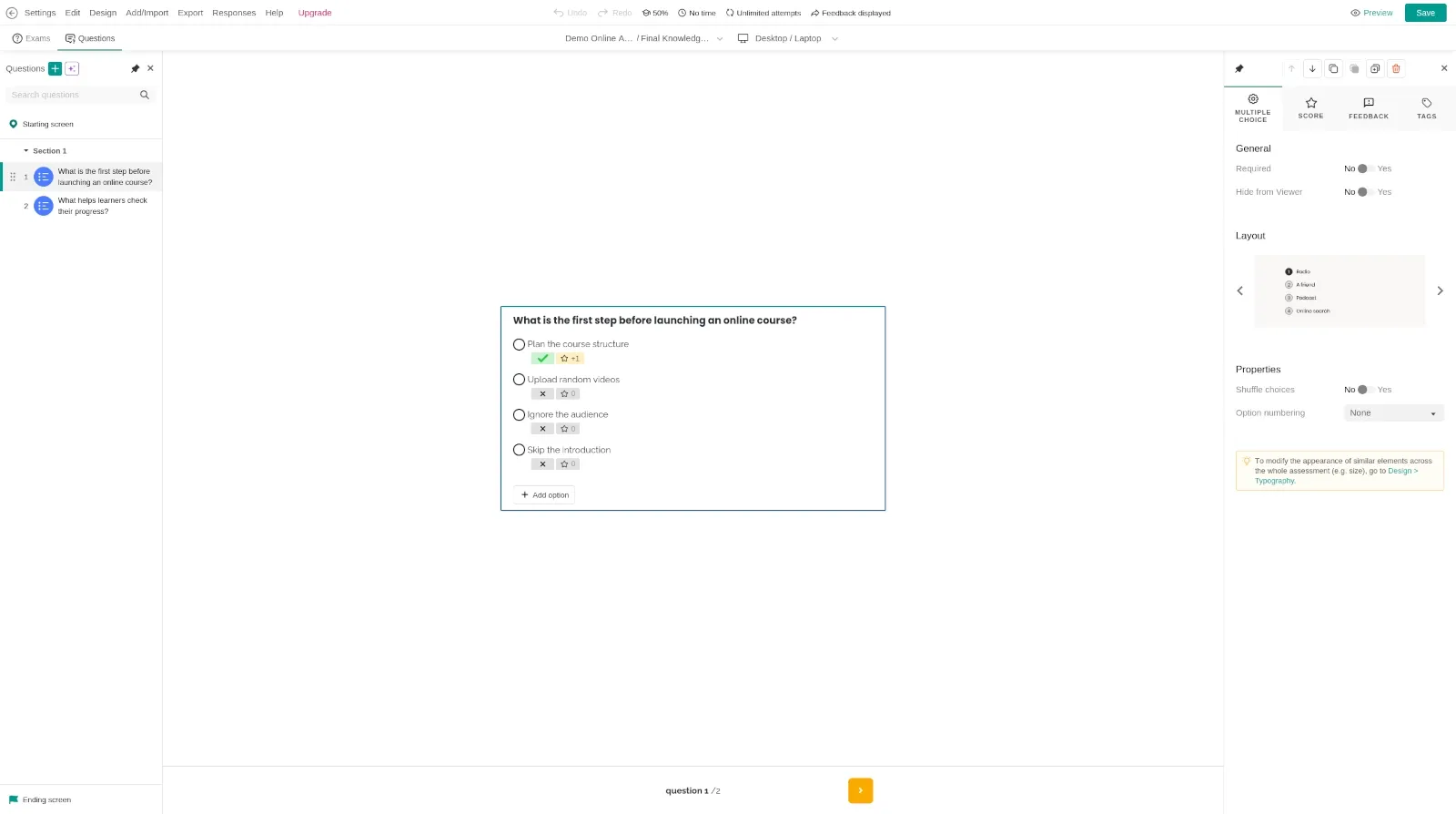Click the magnifier icon in question search

(144, 95)
